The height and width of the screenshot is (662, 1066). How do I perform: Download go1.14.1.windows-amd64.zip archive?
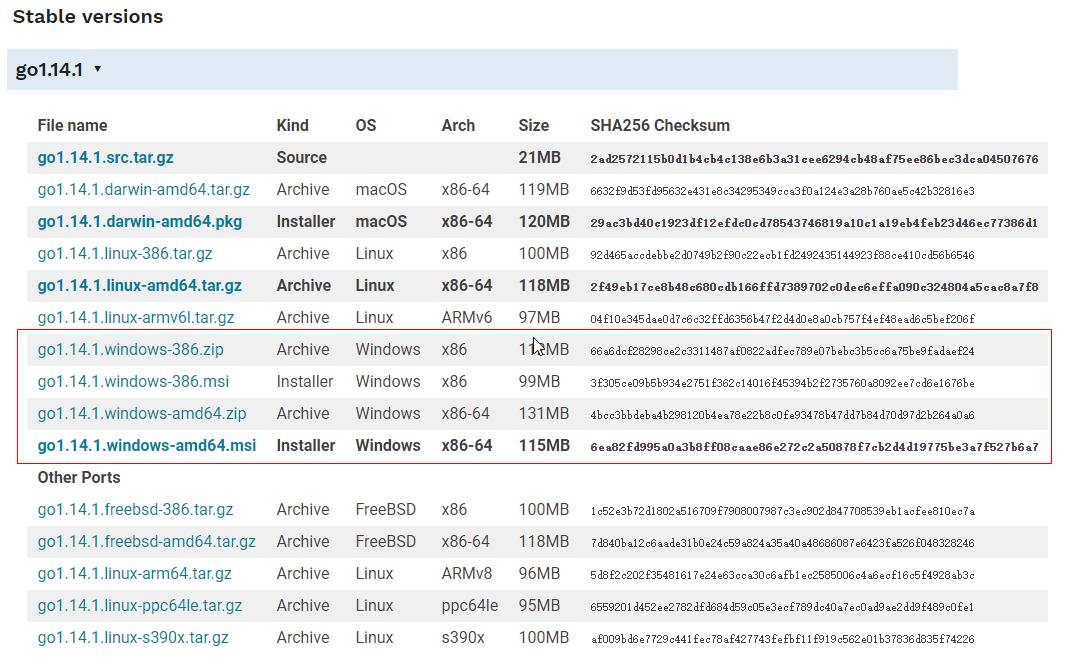142,413
